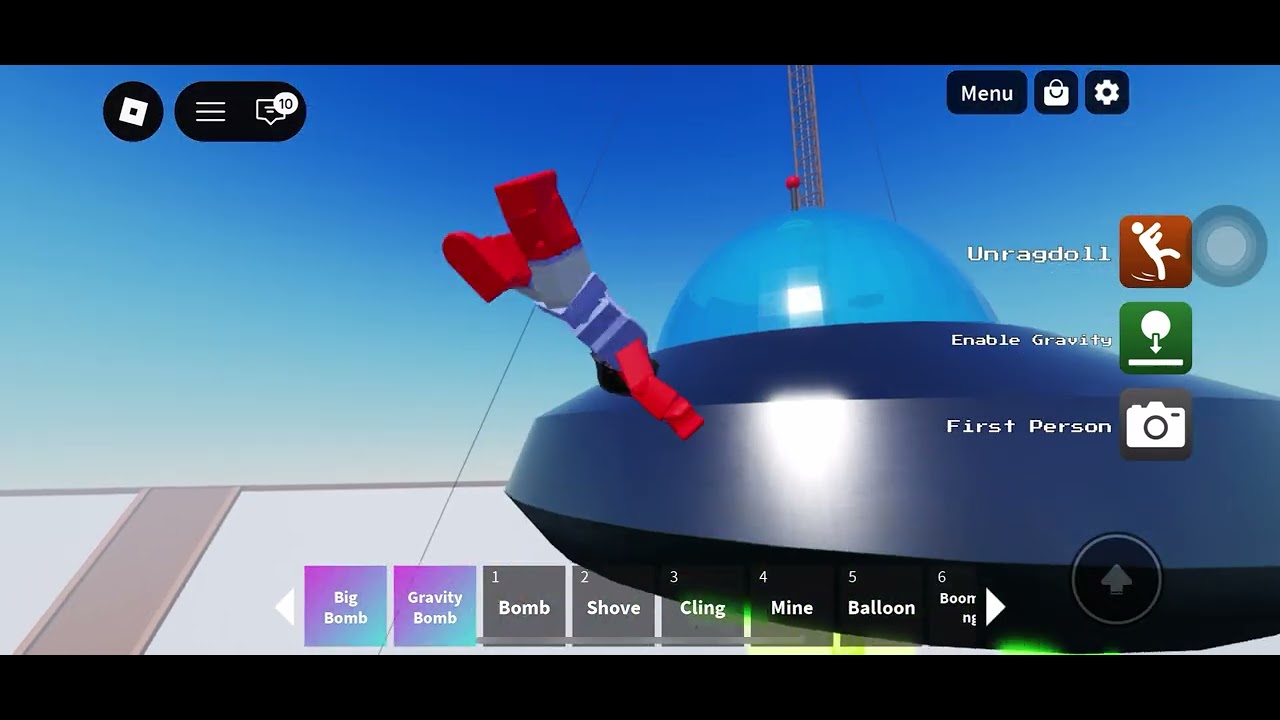
Task: Tap the Unragdoll falling-figure icon
Action: (1155, 252)
